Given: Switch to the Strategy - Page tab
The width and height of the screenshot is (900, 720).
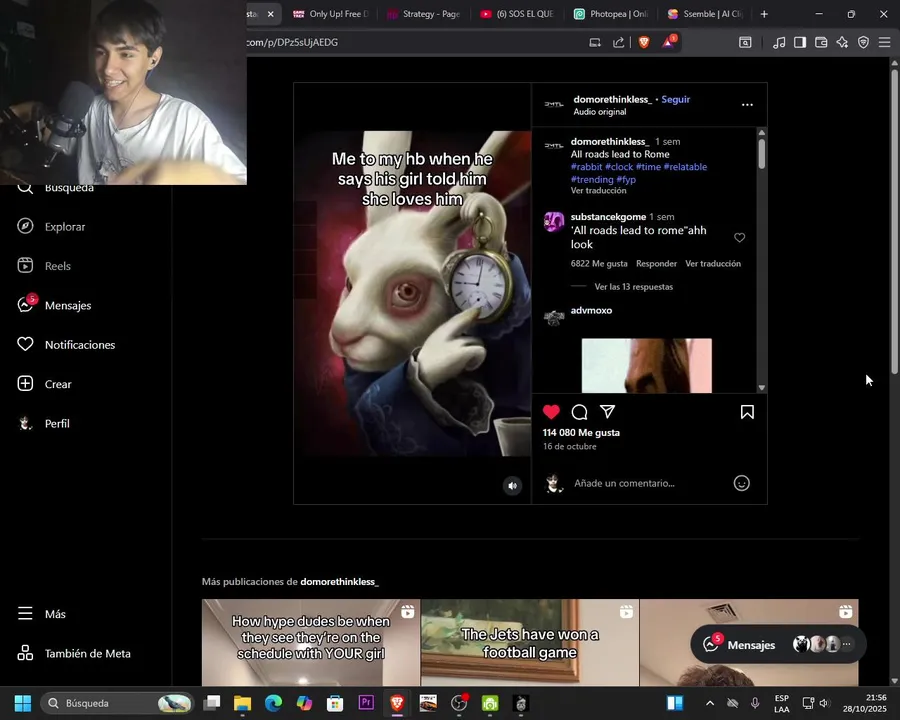Looking at the screenshot, I should (425, 14).
